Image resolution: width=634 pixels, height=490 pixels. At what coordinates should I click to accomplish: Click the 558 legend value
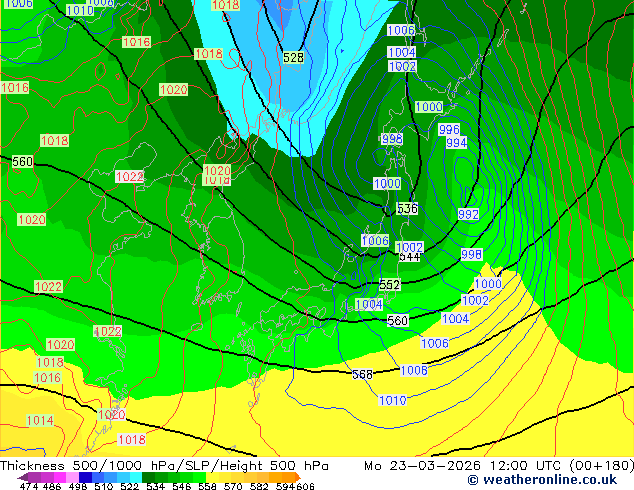(x=207, y=486)
